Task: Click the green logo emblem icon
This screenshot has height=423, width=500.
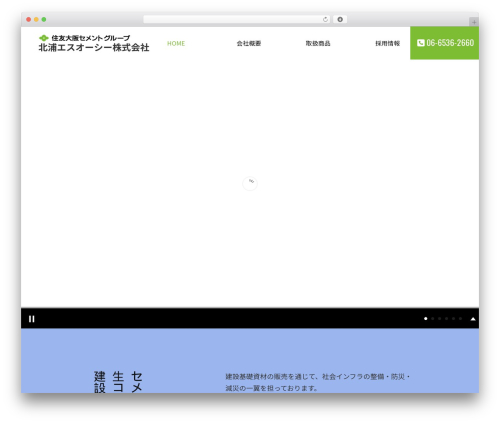Action: pos(44,38)
